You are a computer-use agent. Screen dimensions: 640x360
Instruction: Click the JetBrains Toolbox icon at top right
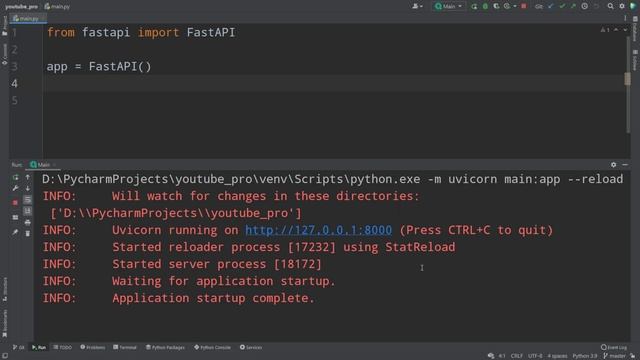[x=633, y=6]
